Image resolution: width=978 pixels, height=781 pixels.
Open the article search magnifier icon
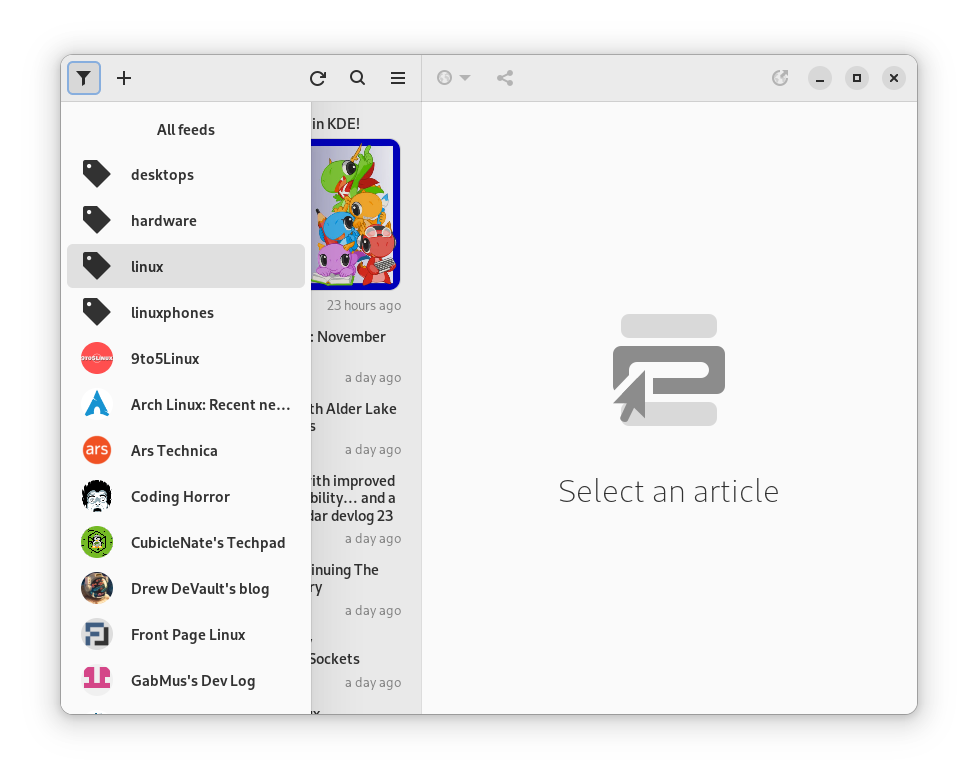[x=358, y=78]
